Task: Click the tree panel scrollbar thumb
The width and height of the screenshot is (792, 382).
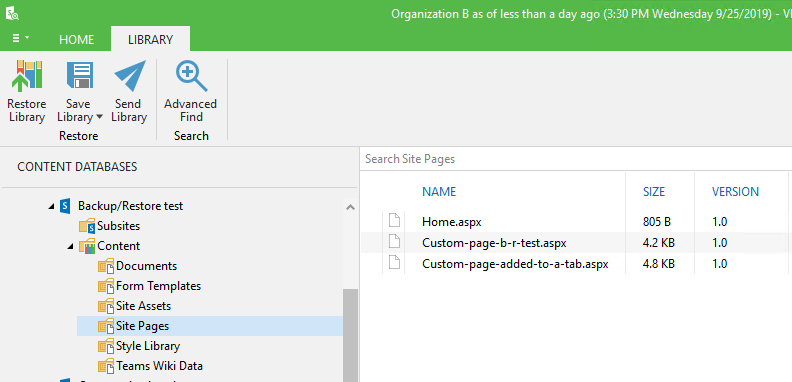Action: [350, 336]
